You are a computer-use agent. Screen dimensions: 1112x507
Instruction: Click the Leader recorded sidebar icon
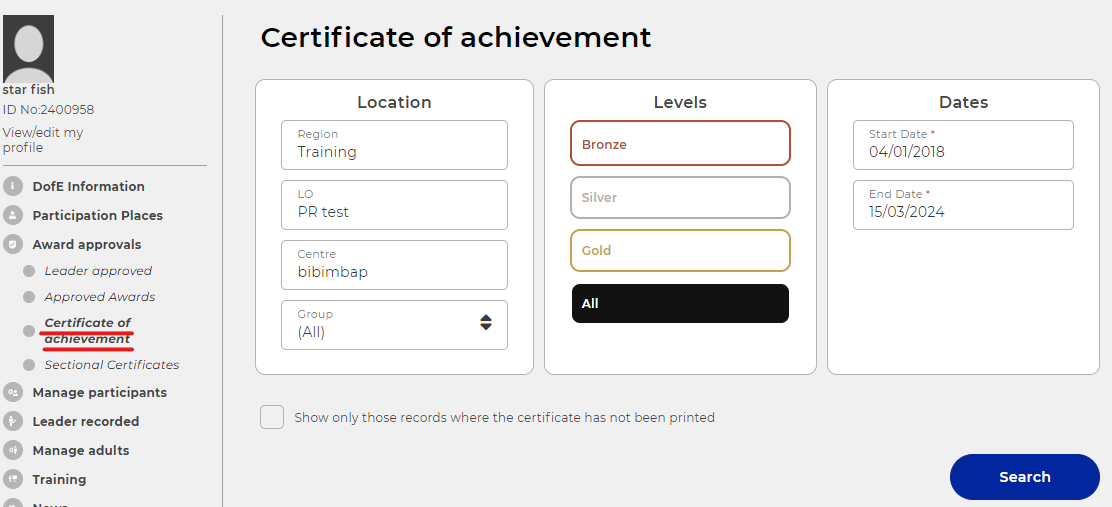(x=13, y=422)
